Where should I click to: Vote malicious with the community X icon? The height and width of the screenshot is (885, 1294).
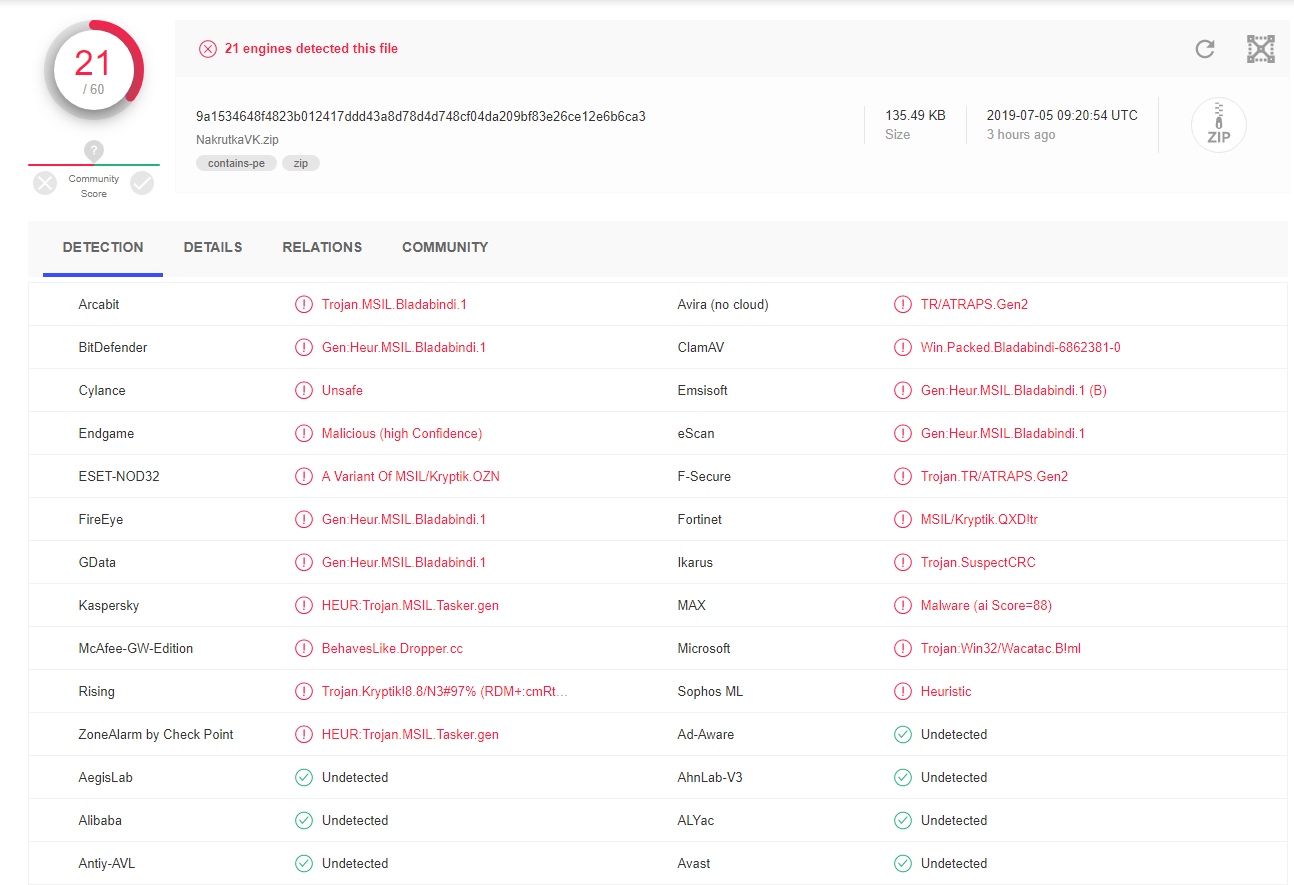(x=45, y=183)
